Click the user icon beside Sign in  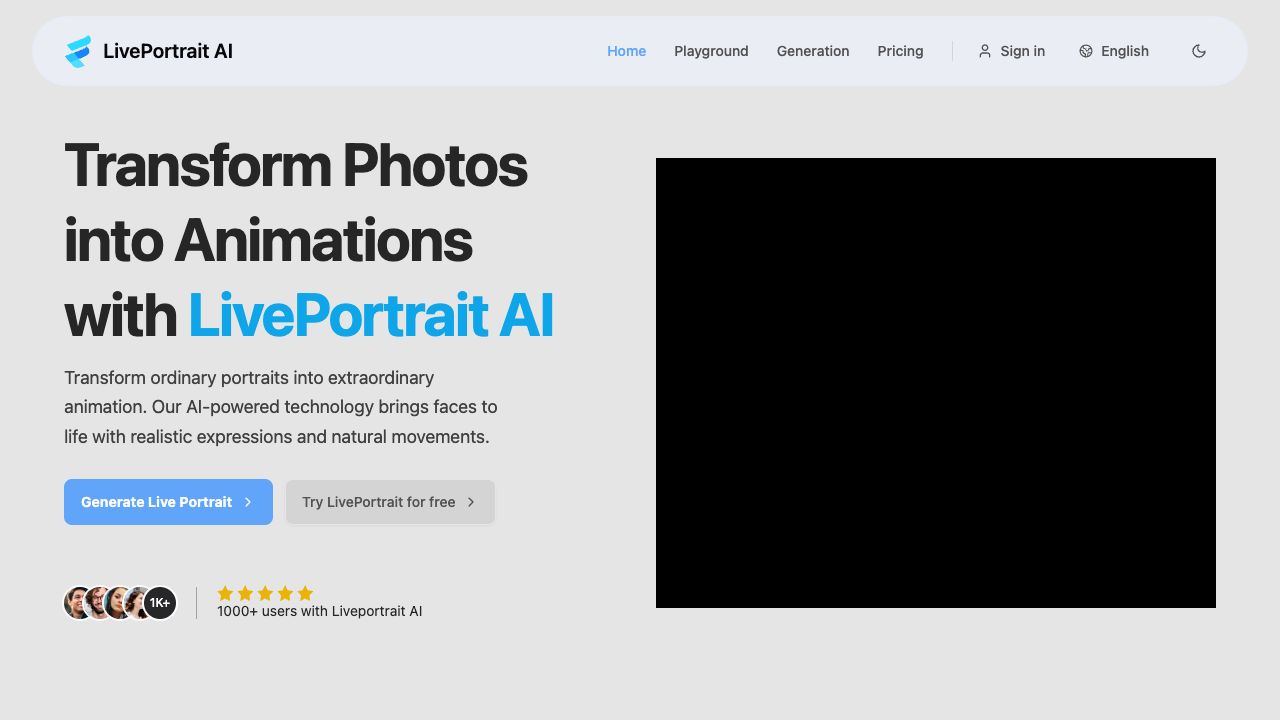[x=985, y=51]
